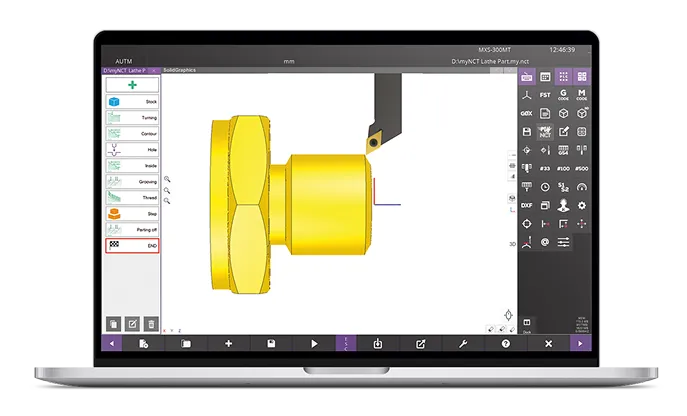This screenshot has height=416, width=687.
Task: Click the delete trash icon in the operations panel
Action: [151, 323]
